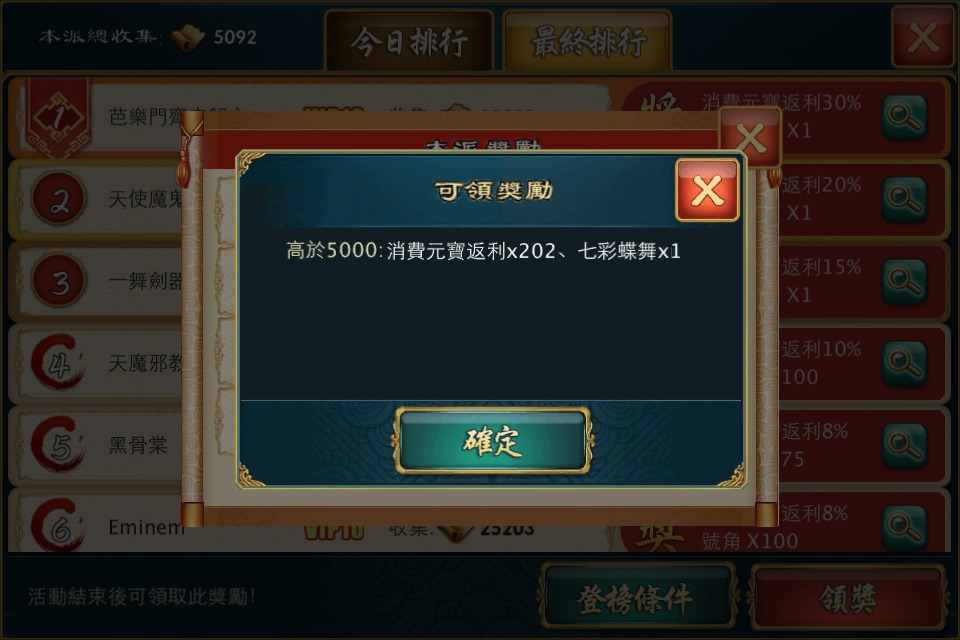The width and height of the screenshot is (960, 640).
Task: Click the rank 2 round badge
Action: click(59, 199)
